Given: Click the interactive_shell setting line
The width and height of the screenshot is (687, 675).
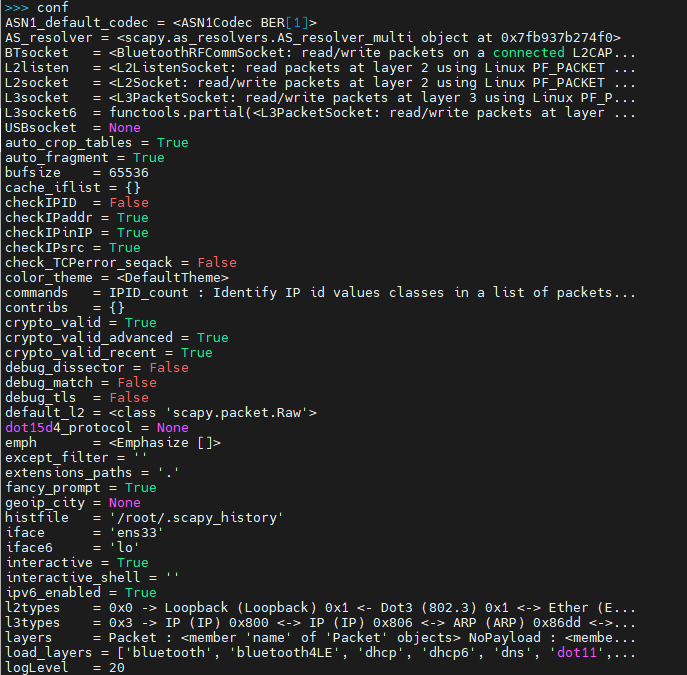Looking at the screenshot, I should (92, 578).
